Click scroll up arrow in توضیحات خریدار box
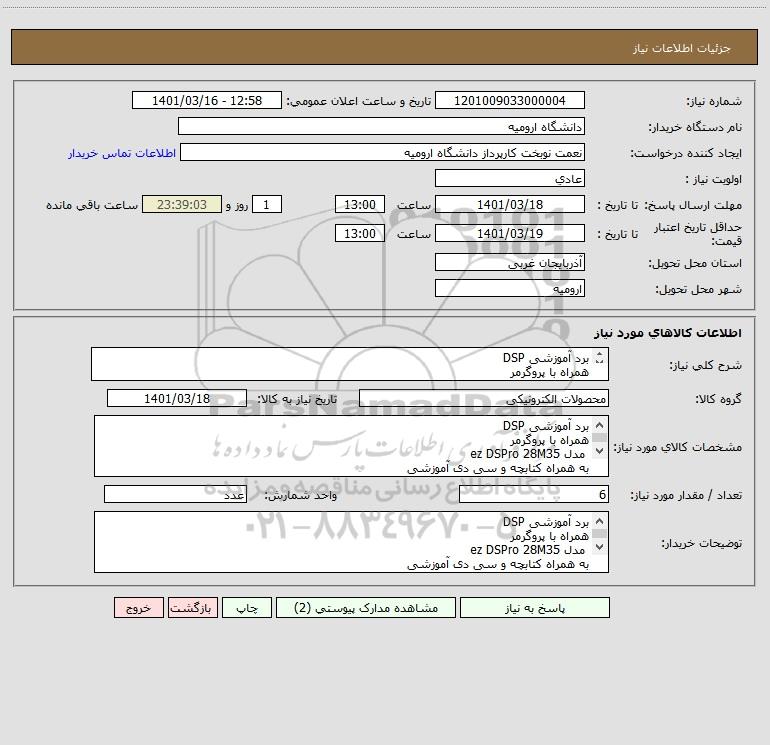770x745 pixels. 599,521
